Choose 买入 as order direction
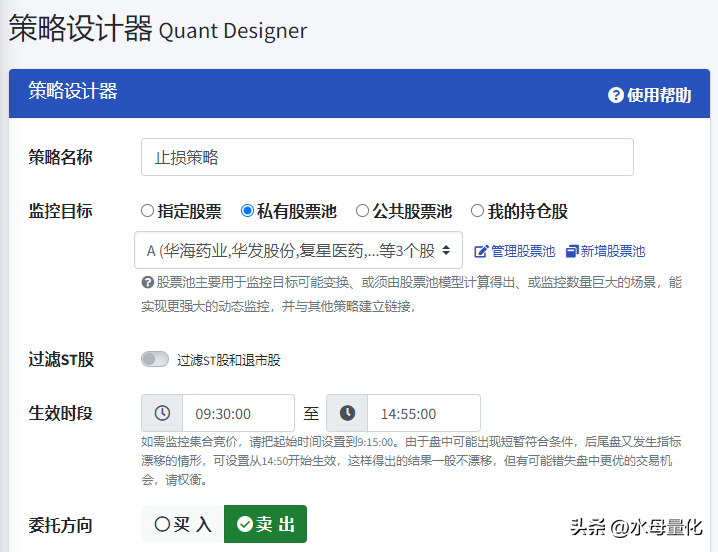The width and height of the screenshot is (718, 552). [x=183, y=524]
